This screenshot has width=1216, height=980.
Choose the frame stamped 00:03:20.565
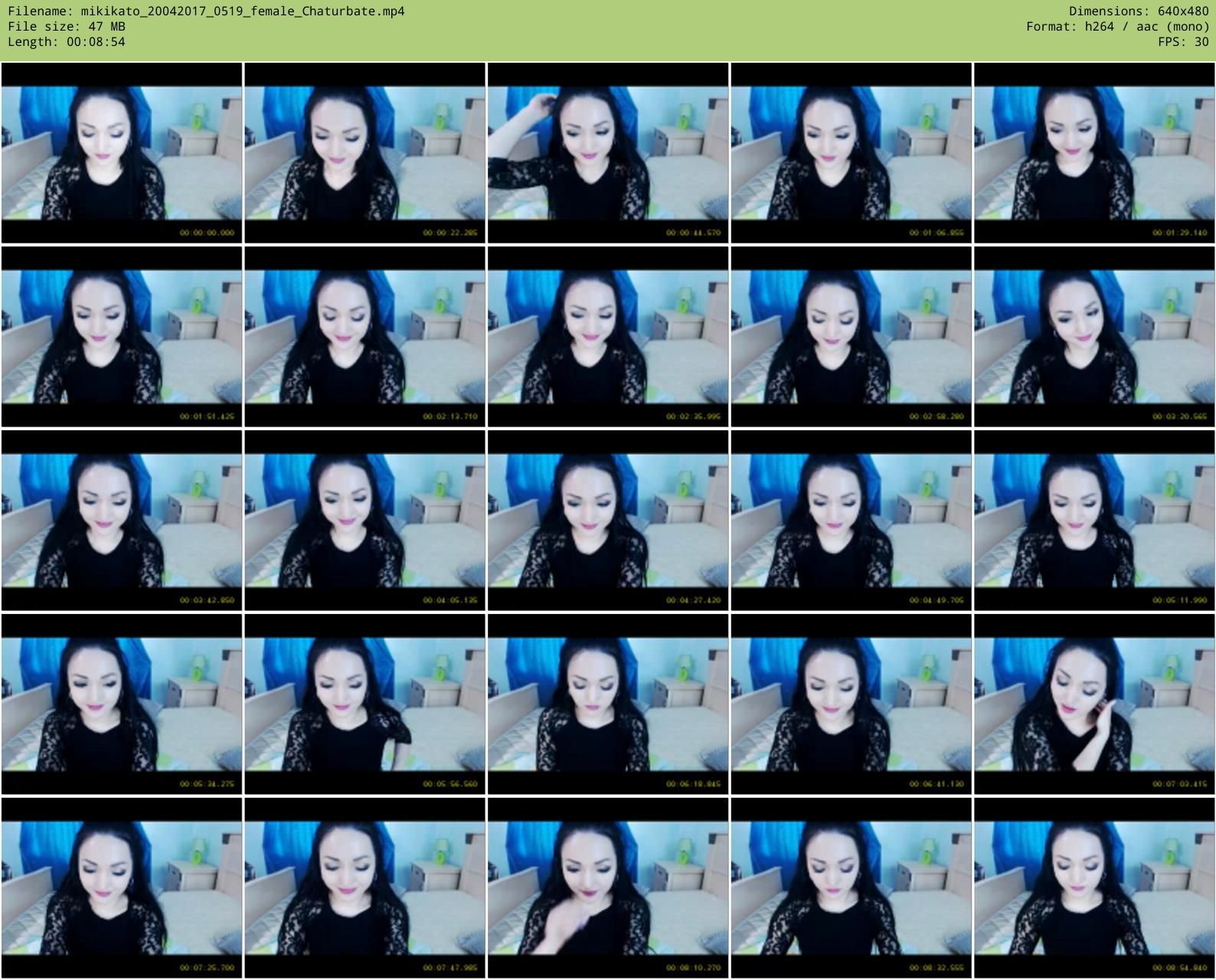(1094, 337)
